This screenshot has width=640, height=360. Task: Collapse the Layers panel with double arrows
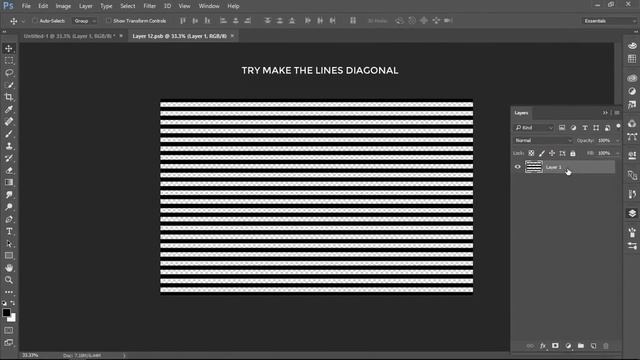click(605, 113)
